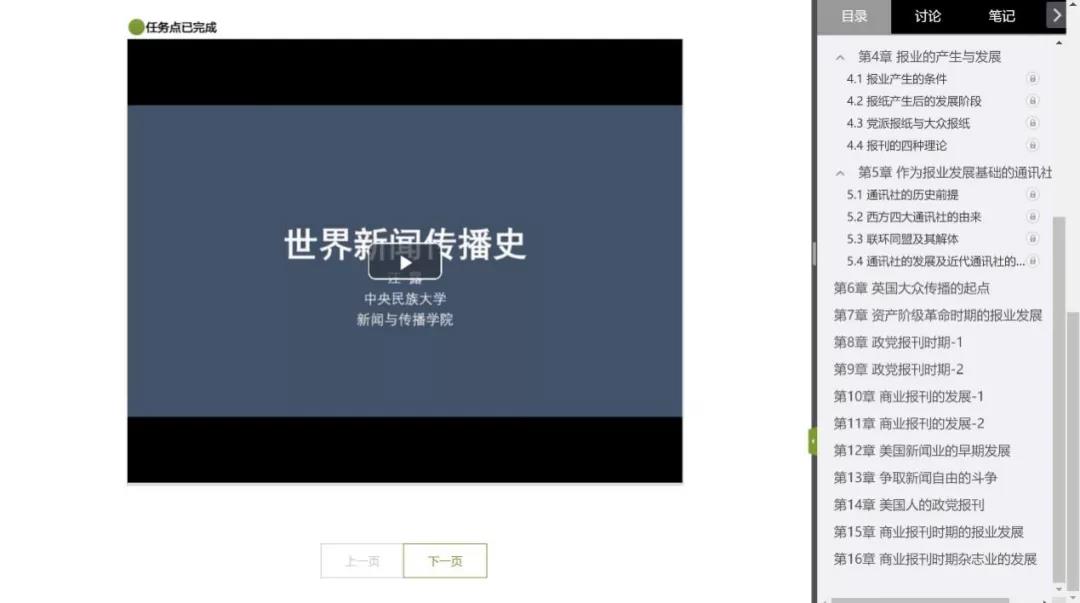
Task: Click the lock icon beside 4.1 报业产生的条件
Action: (1031, 79)
